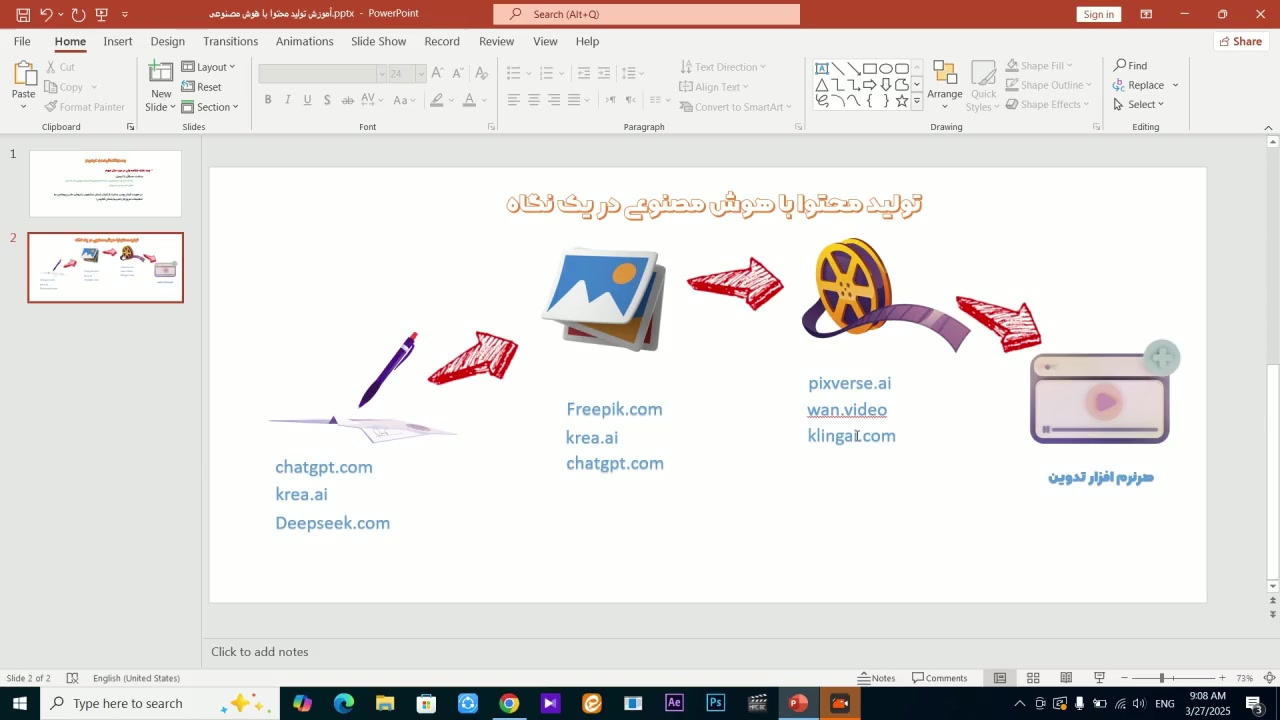Click Comments button in status bar
This screenshot has width=1280, height=720.
click(940, 678)
